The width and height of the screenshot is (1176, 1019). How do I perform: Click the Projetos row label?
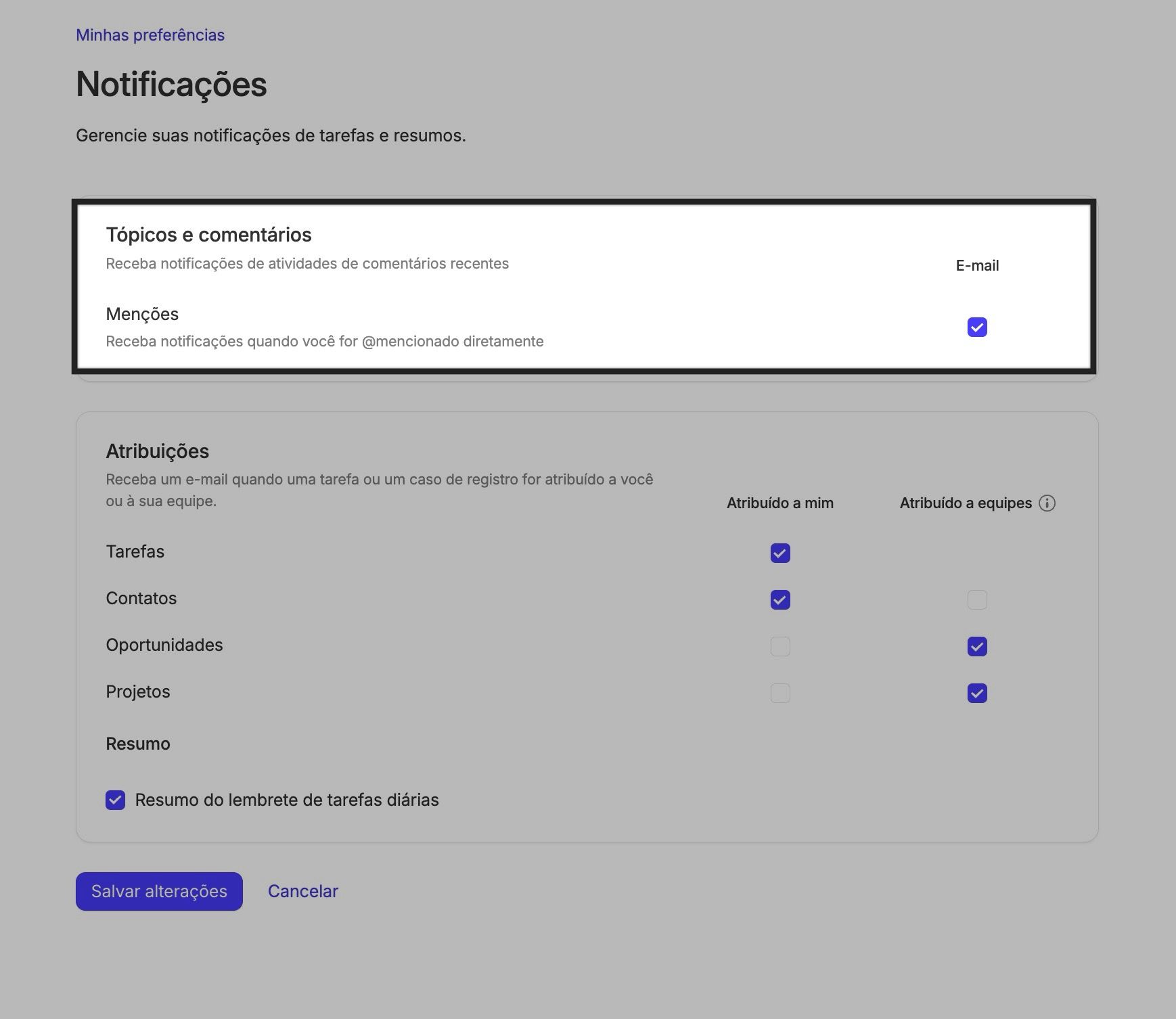coord(137,692)
